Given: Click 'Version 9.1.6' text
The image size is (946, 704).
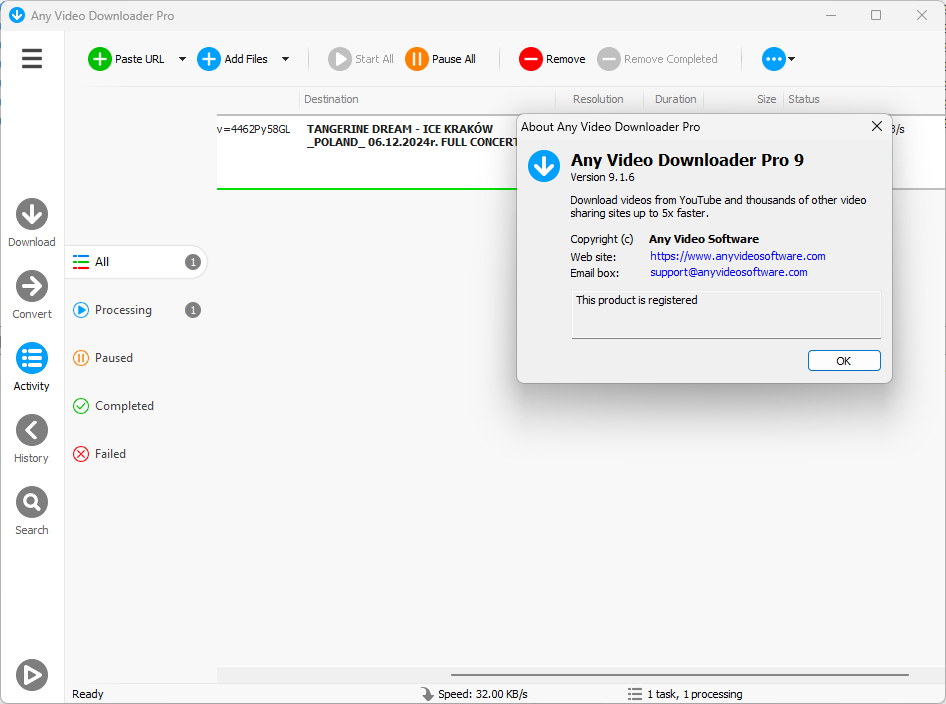Looking at the screenshot, I should 602,177.
